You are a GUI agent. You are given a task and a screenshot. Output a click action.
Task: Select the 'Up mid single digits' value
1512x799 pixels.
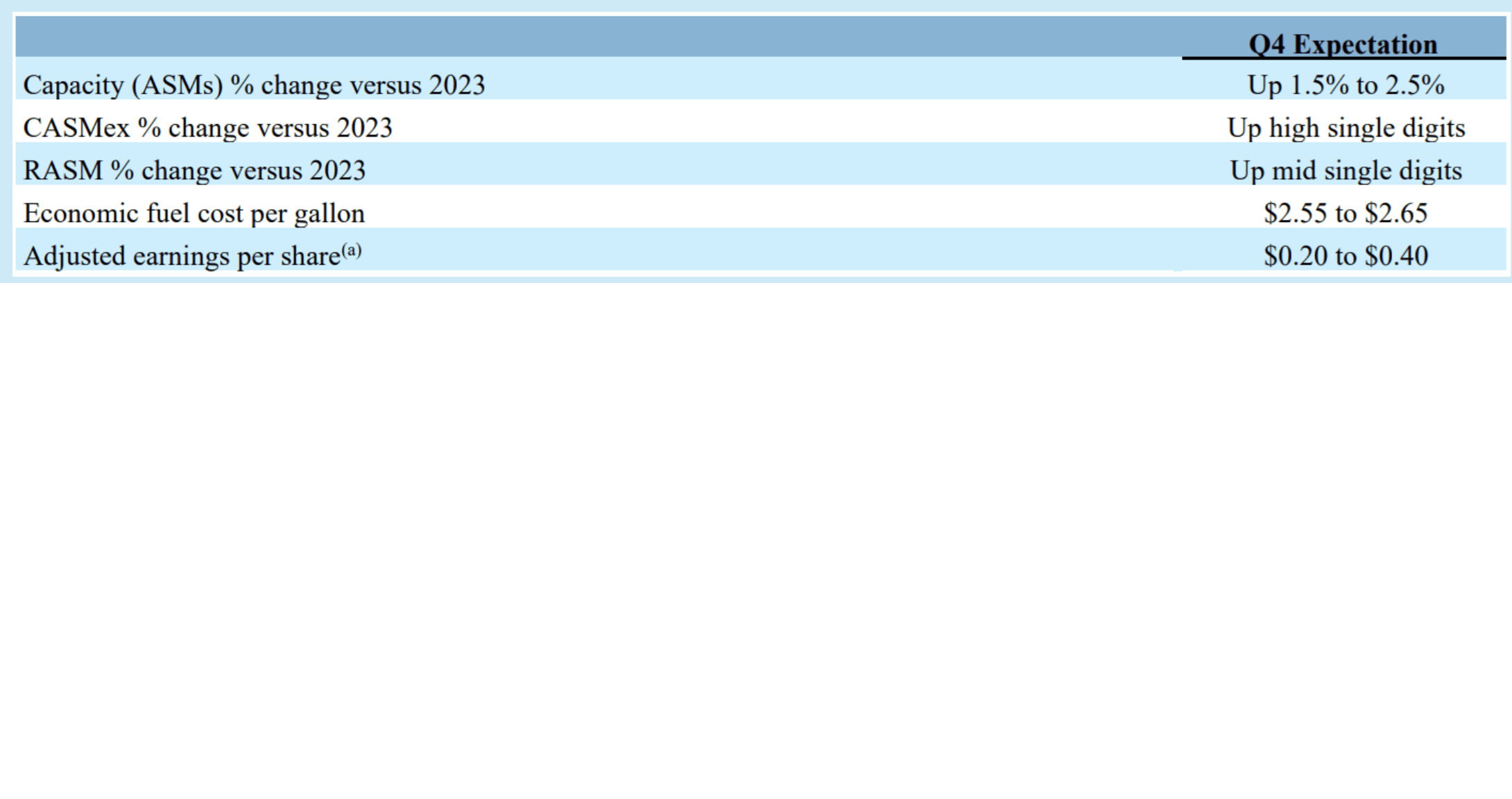coord(1346,171)
